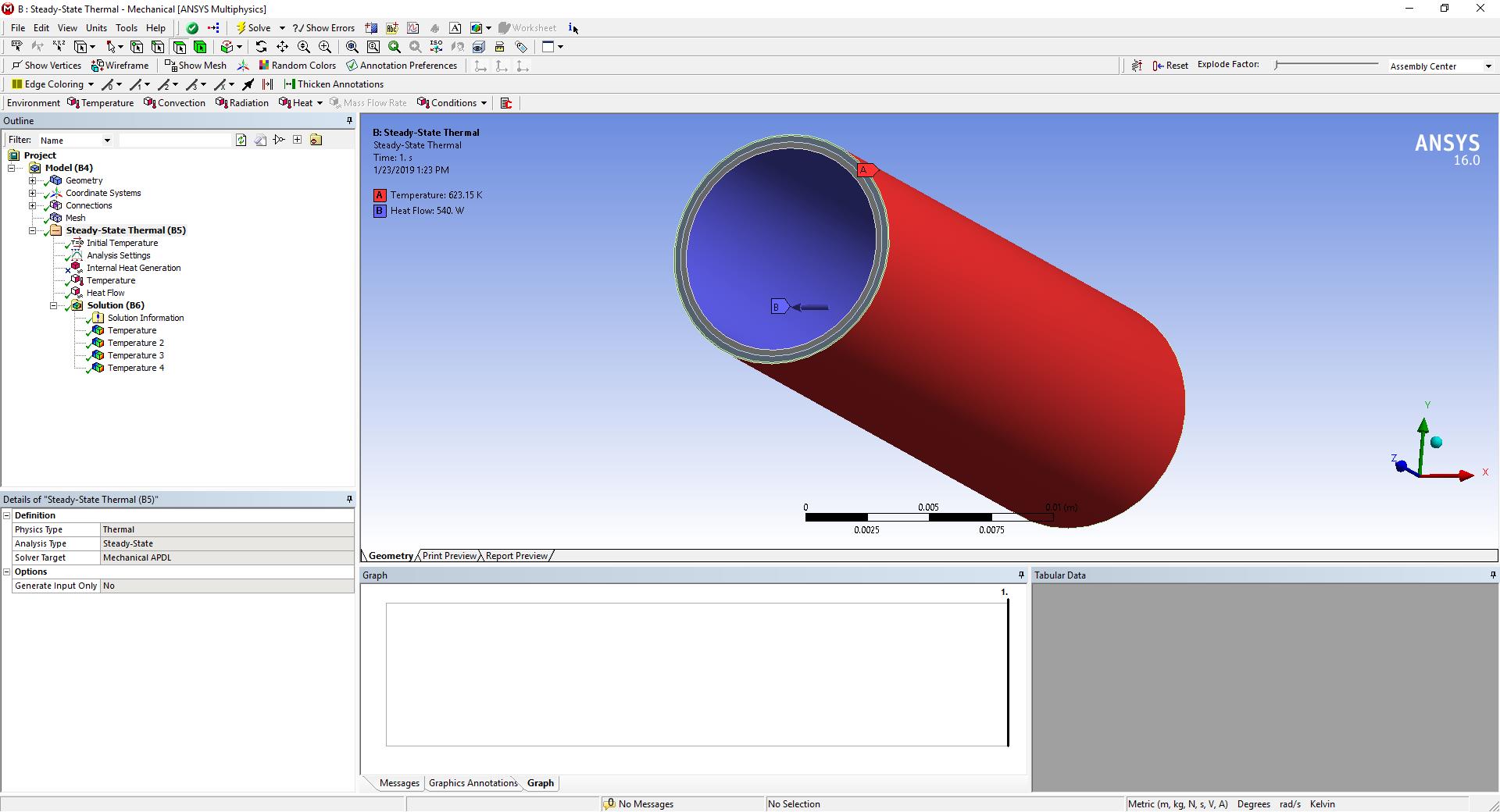Click the Refresh outline icon above the tree
The width and height of the screenshot is (1500, 812).
point(241,140)
